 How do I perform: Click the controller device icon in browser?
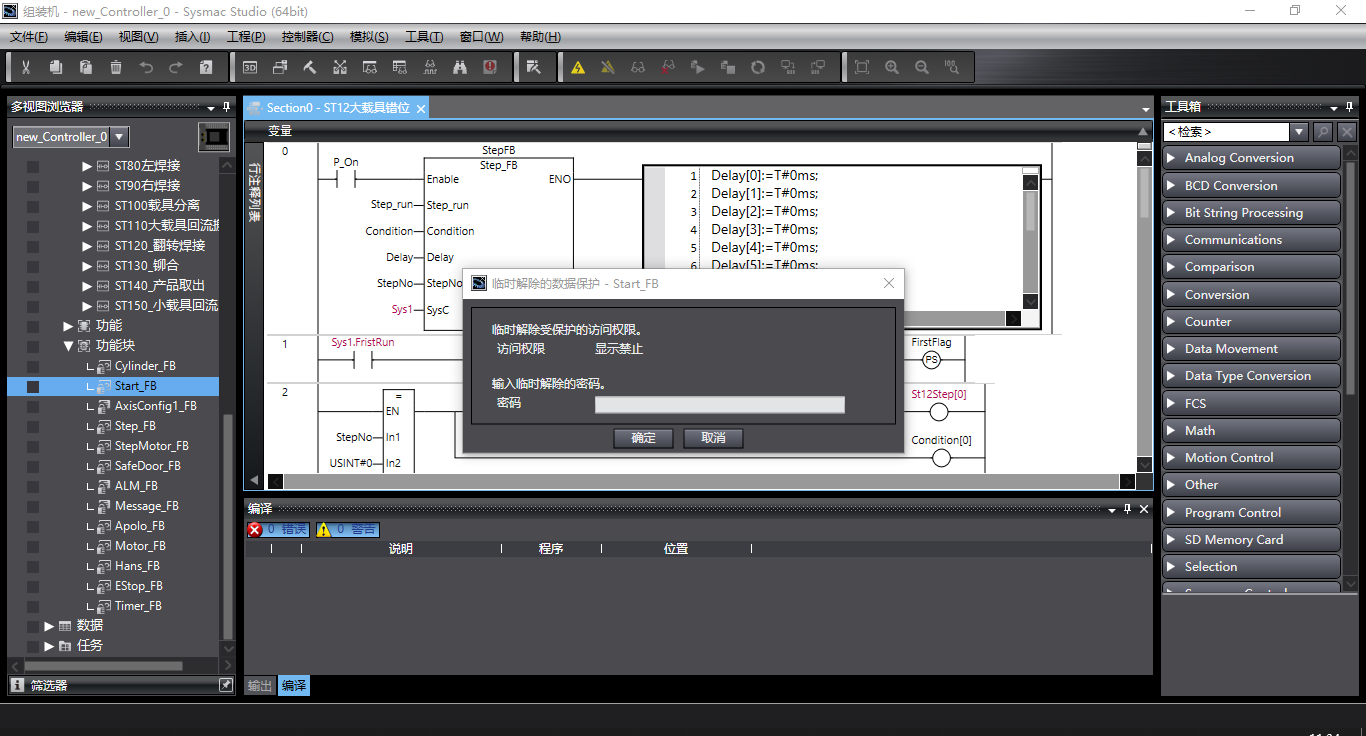[x=214, y=137]
